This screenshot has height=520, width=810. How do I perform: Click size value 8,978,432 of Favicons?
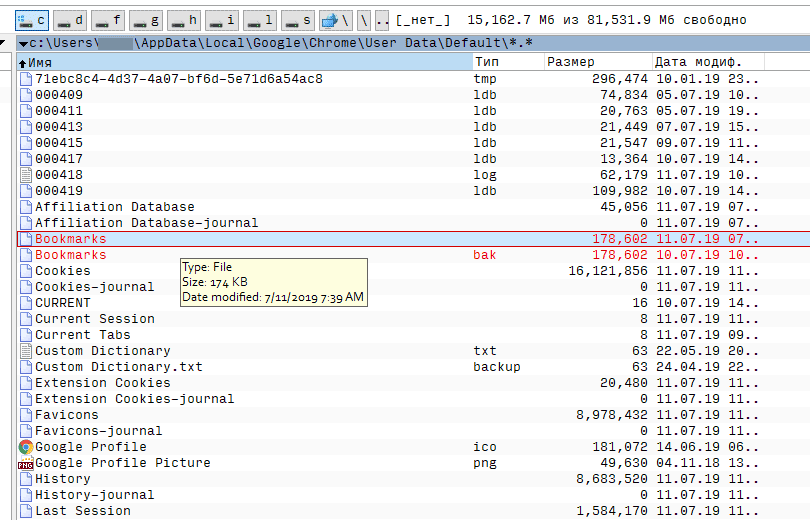(x=612, y=415)
